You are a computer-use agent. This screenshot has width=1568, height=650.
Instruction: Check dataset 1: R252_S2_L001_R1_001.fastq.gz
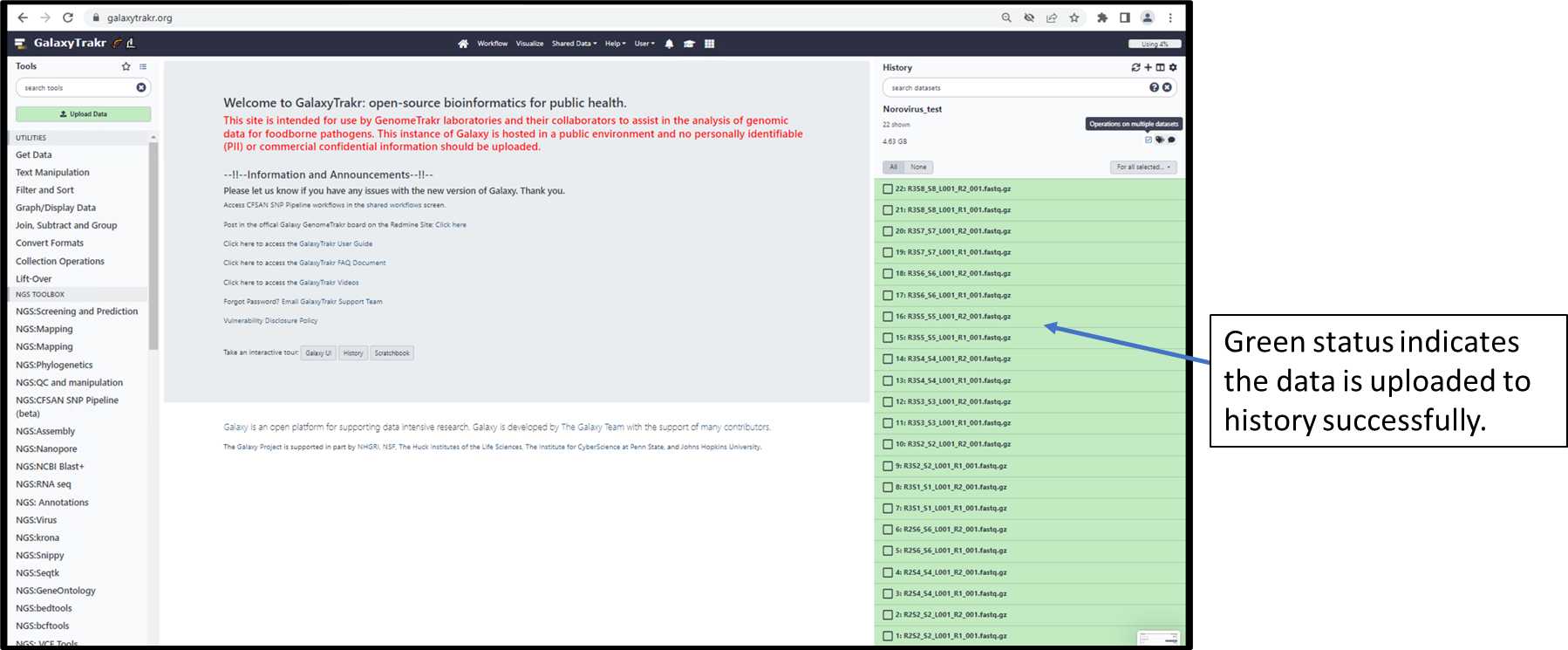[x=888, y=636]
